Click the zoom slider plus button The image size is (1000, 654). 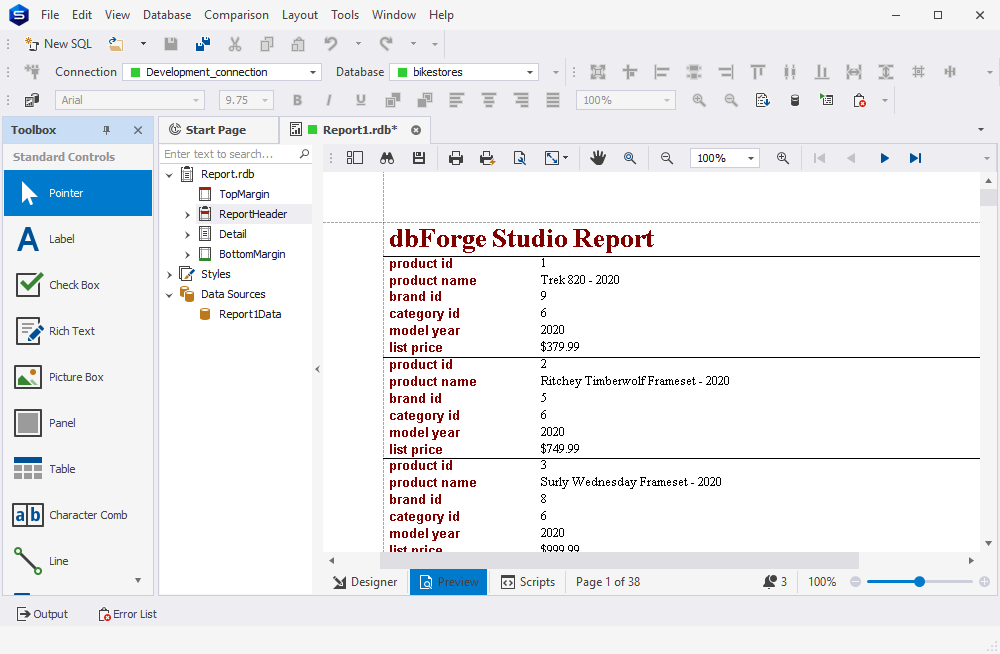click(984, 582)
